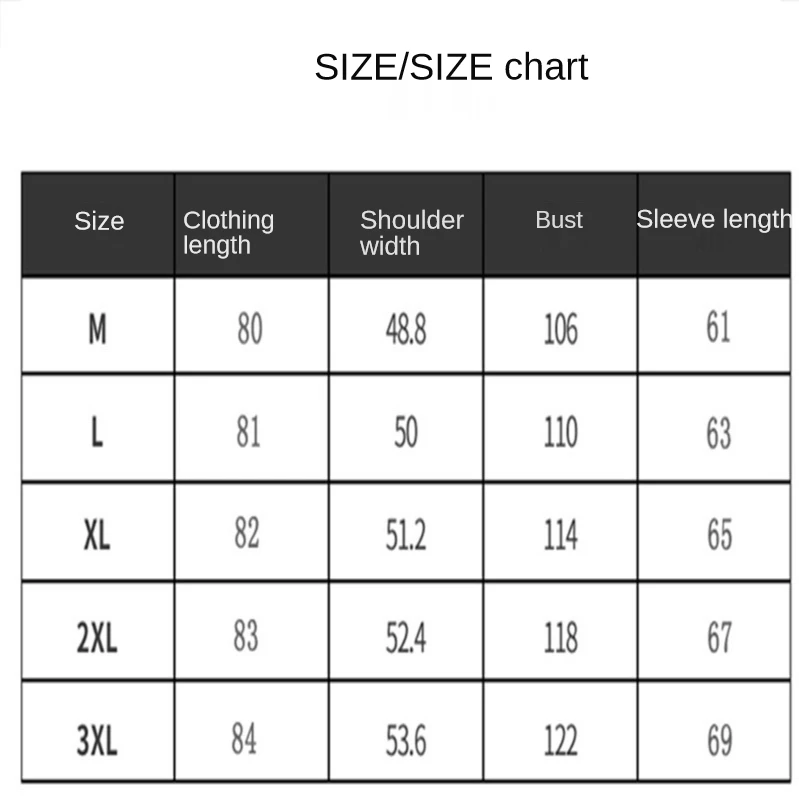Select the 122 bust value cell
The width and height of the screenshot is (799, 800).
coord(560,741)
